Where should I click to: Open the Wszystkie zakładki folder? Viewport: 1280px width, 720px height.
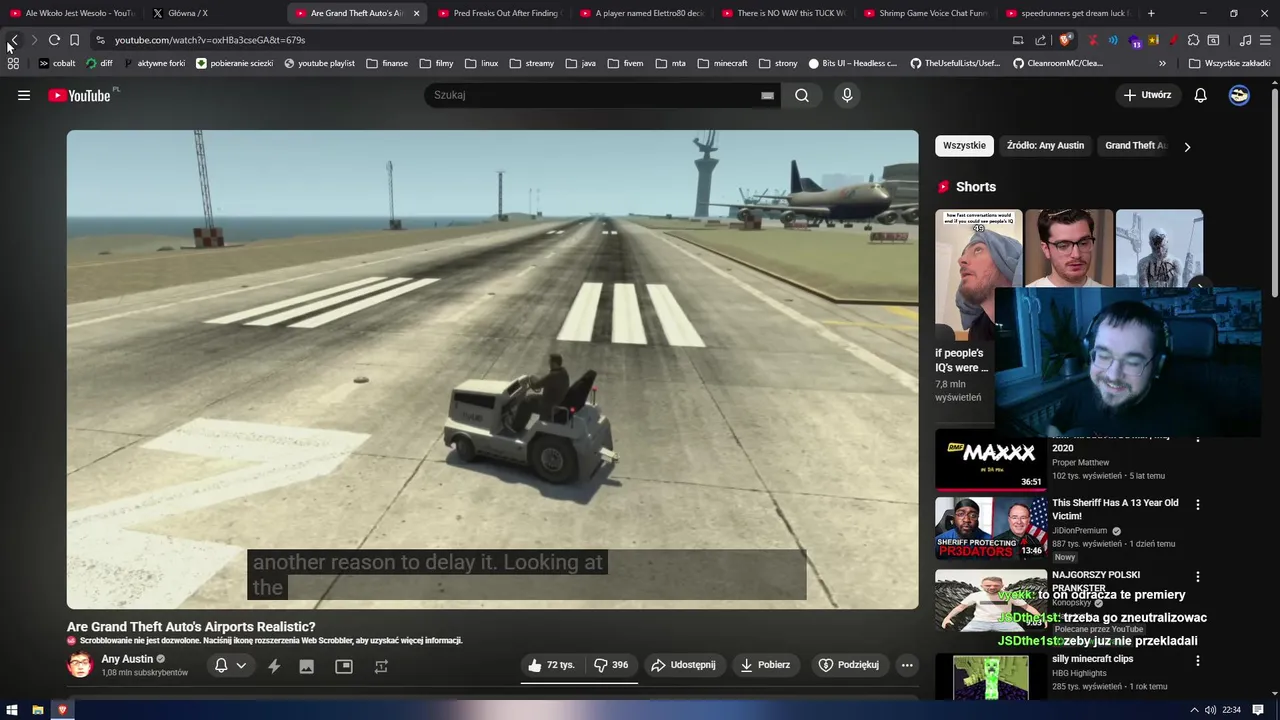pos(1230,63)
